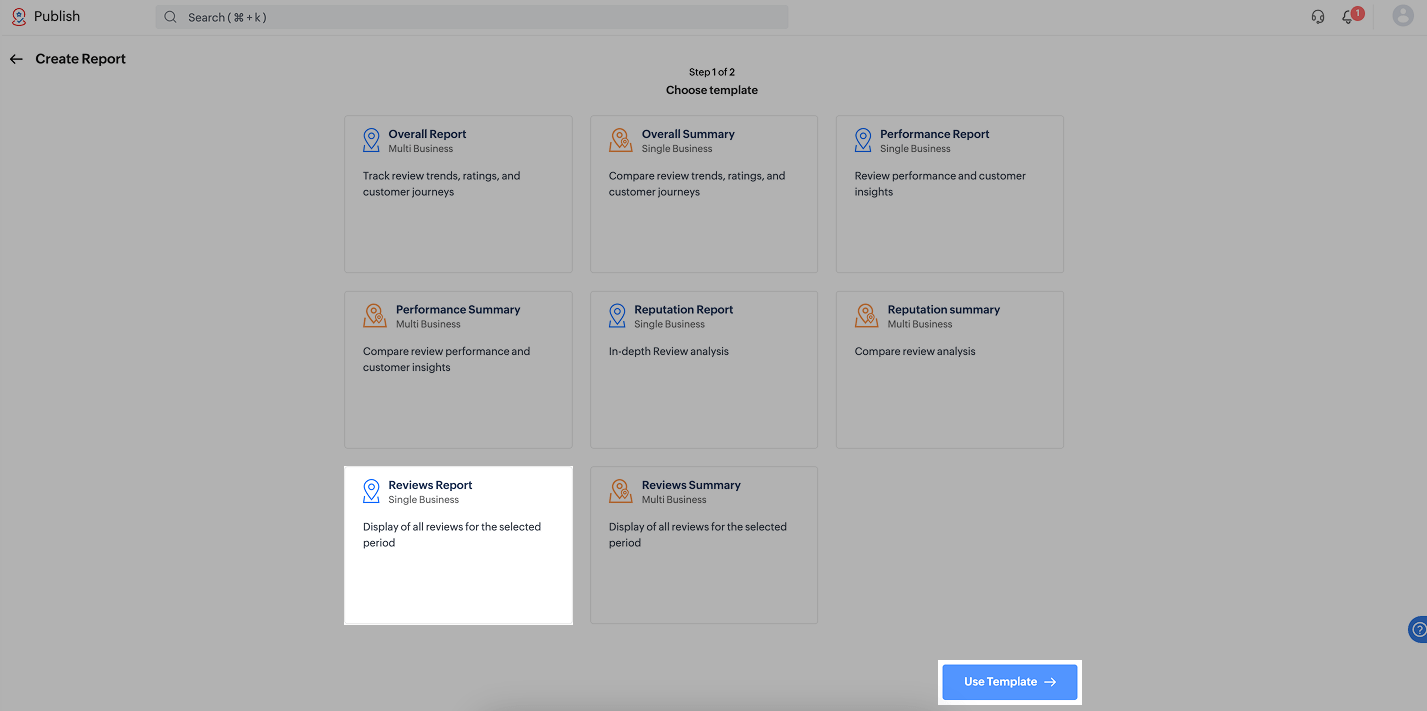Click the arrow inside Use Template button
1427x711 pixels.
(1050, 682)
